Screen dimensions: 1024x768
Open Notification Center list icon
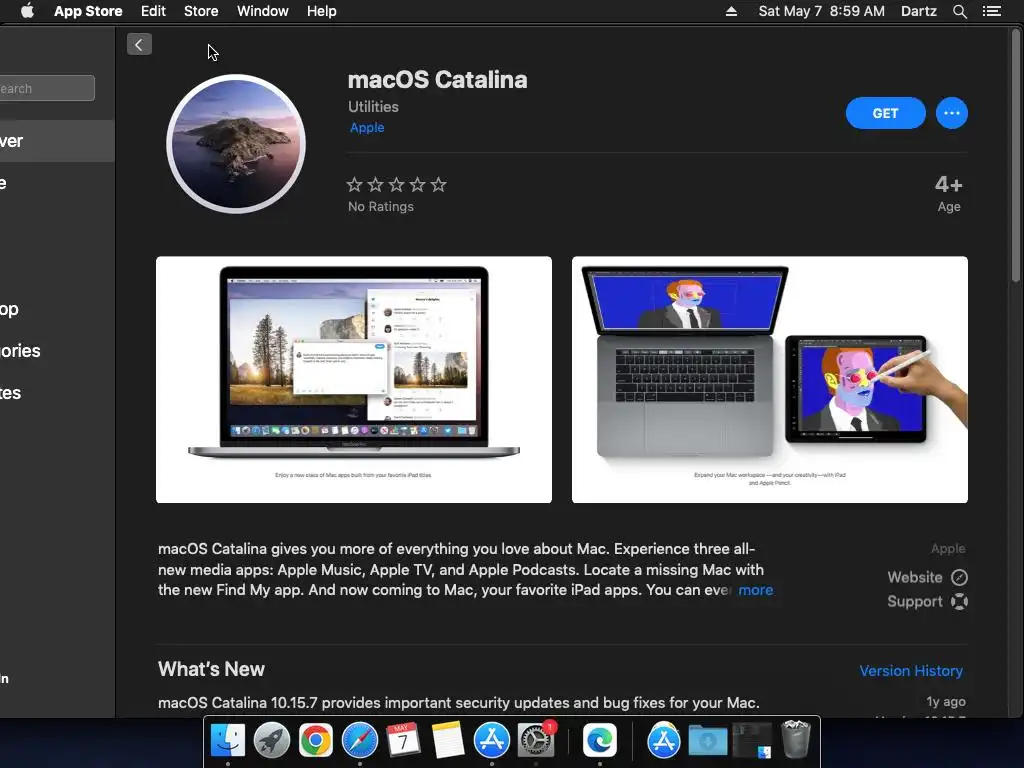991,11
